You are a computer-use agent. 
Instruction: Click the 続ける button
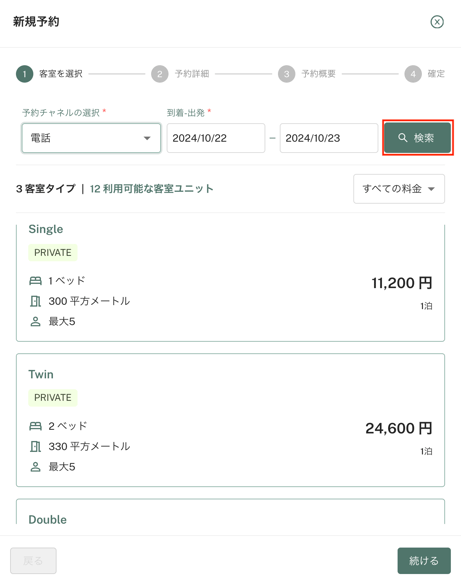pyautogui.click(x=424, y=560)
